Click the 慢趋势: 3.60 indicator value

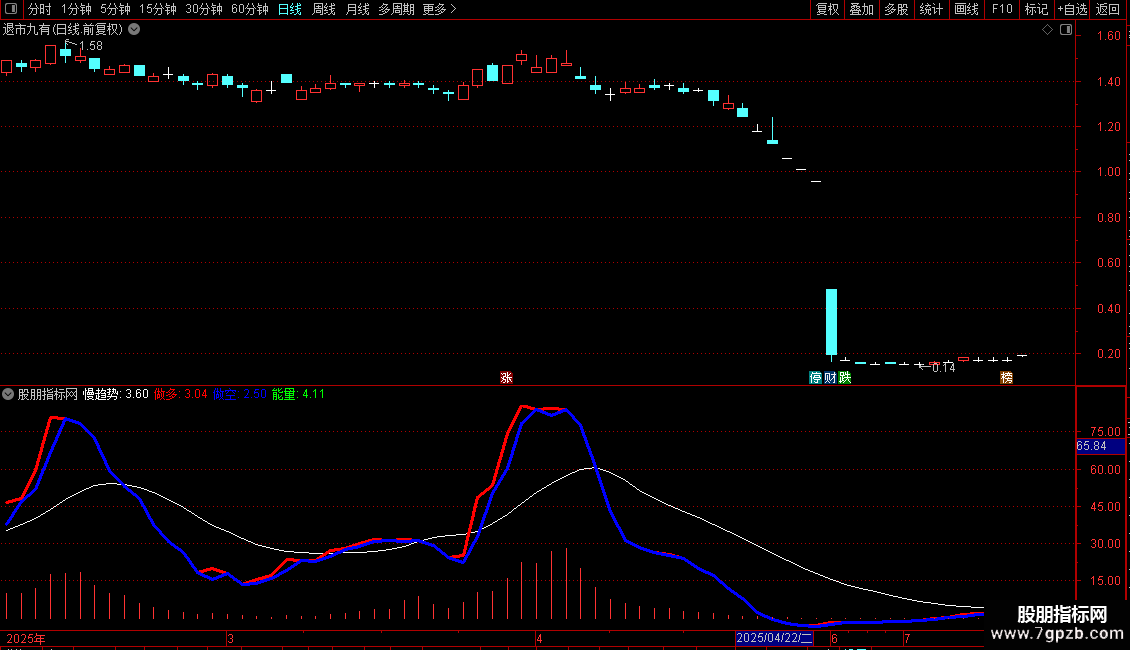click(x=115, y=394)
